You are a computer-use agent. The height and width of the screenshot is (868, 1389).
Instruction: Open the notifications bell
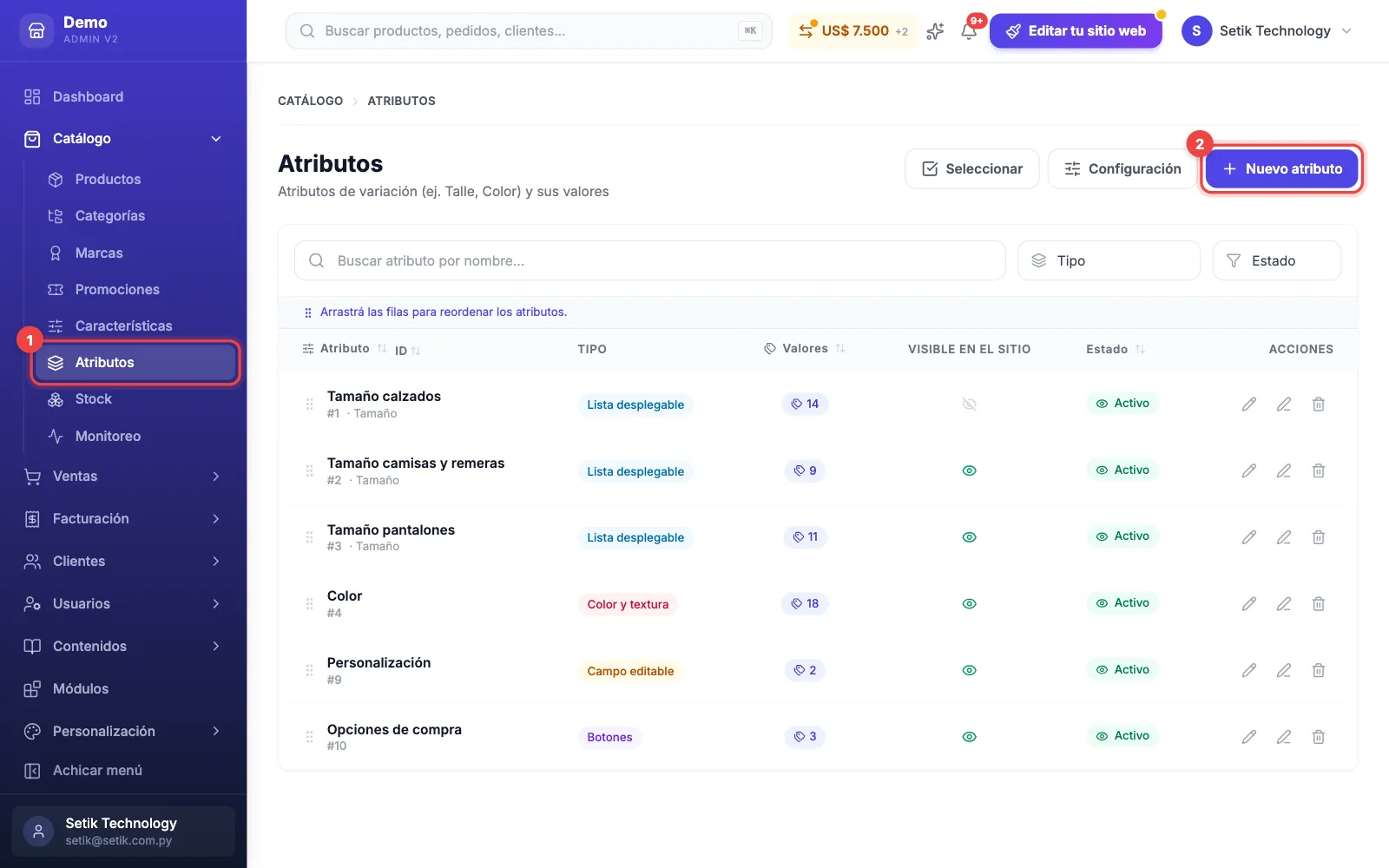[969, 31]
